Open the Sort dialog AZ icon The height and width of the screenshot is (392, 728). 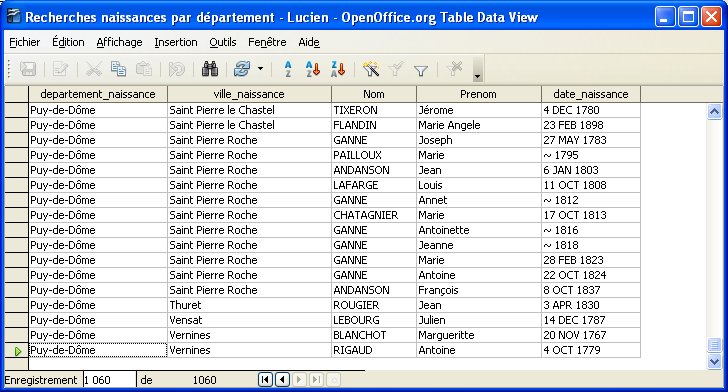pyautogui.click(x=288, y=69)
